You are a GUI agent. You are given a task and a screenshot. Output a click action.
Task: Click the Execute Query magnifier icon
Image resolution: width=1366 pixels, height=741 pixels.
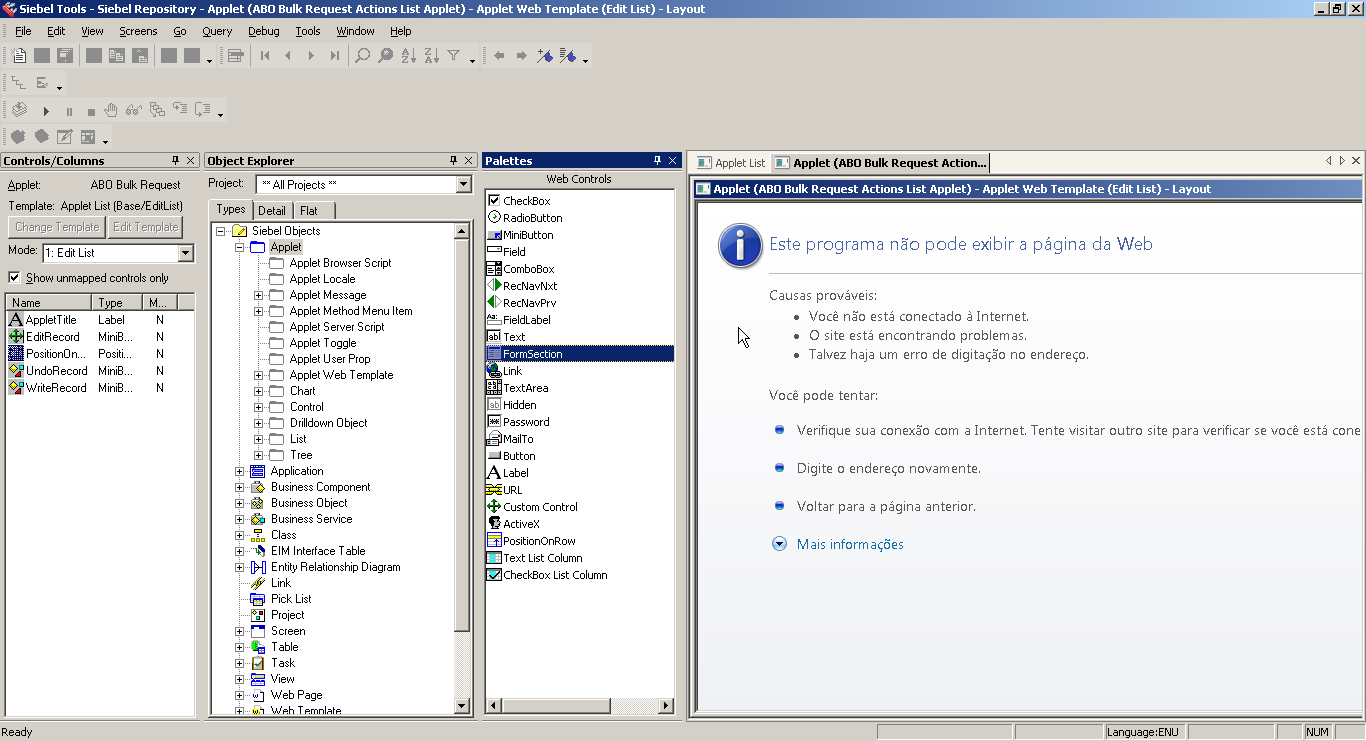(x=385, y=56)
